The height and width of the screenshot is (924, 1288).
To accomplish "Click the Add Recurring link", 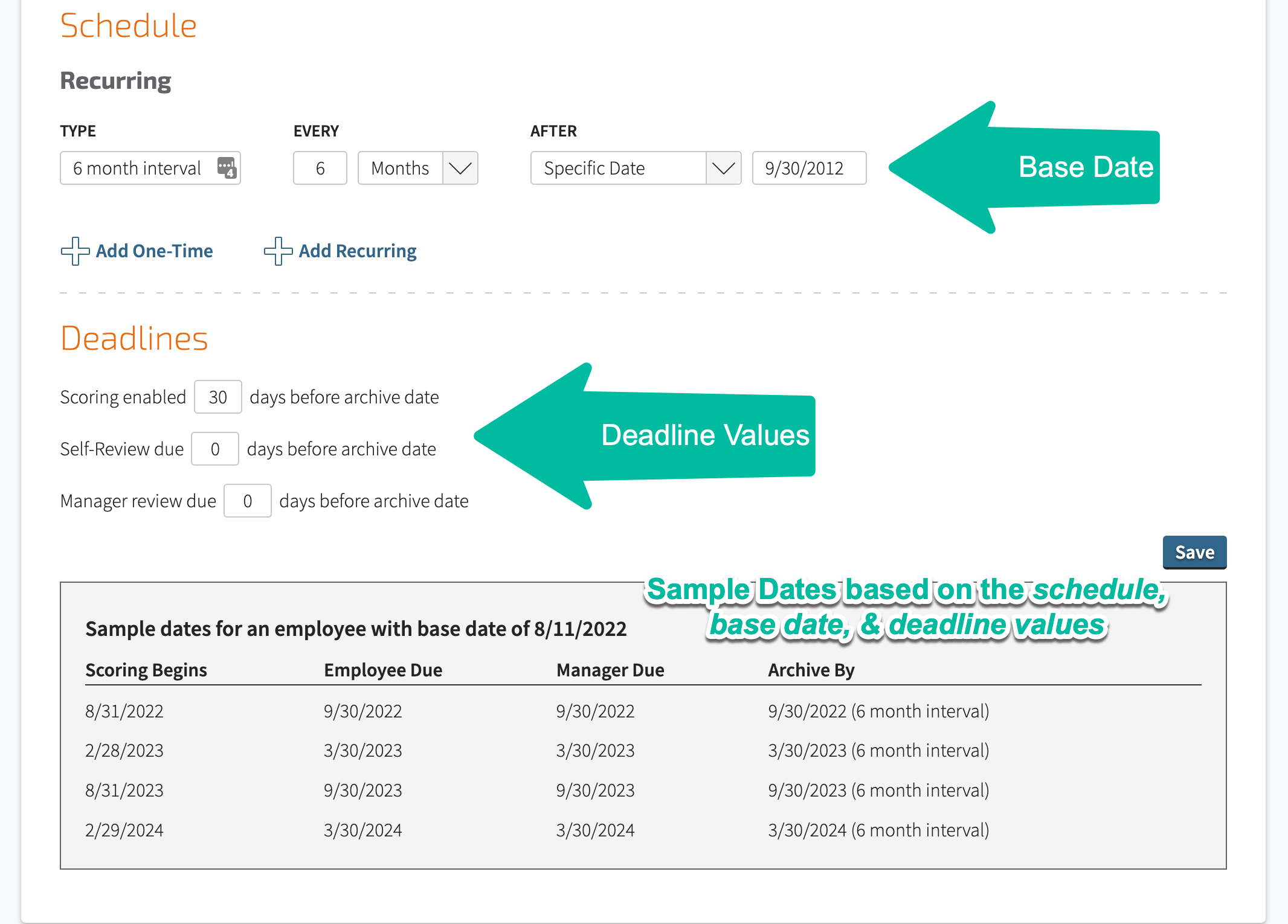I will click(x=357, y=251).
